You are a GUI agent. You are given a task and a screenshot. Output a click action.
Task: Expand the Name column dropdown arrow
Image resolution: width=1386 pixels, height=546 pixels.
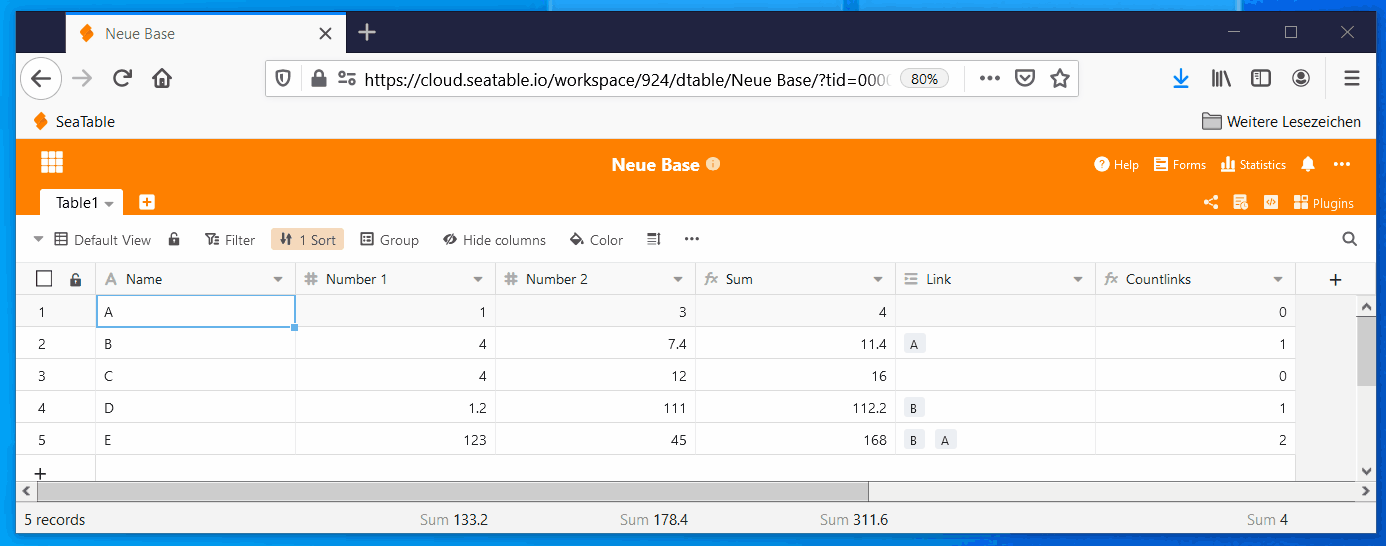[x=278, y=280]
